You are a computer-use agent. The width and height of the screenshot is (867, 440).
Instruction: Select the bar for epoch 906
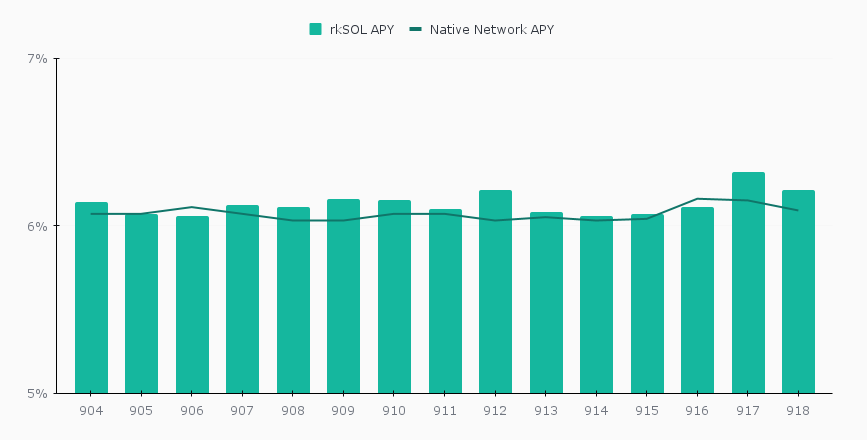(x=192, y=305)
